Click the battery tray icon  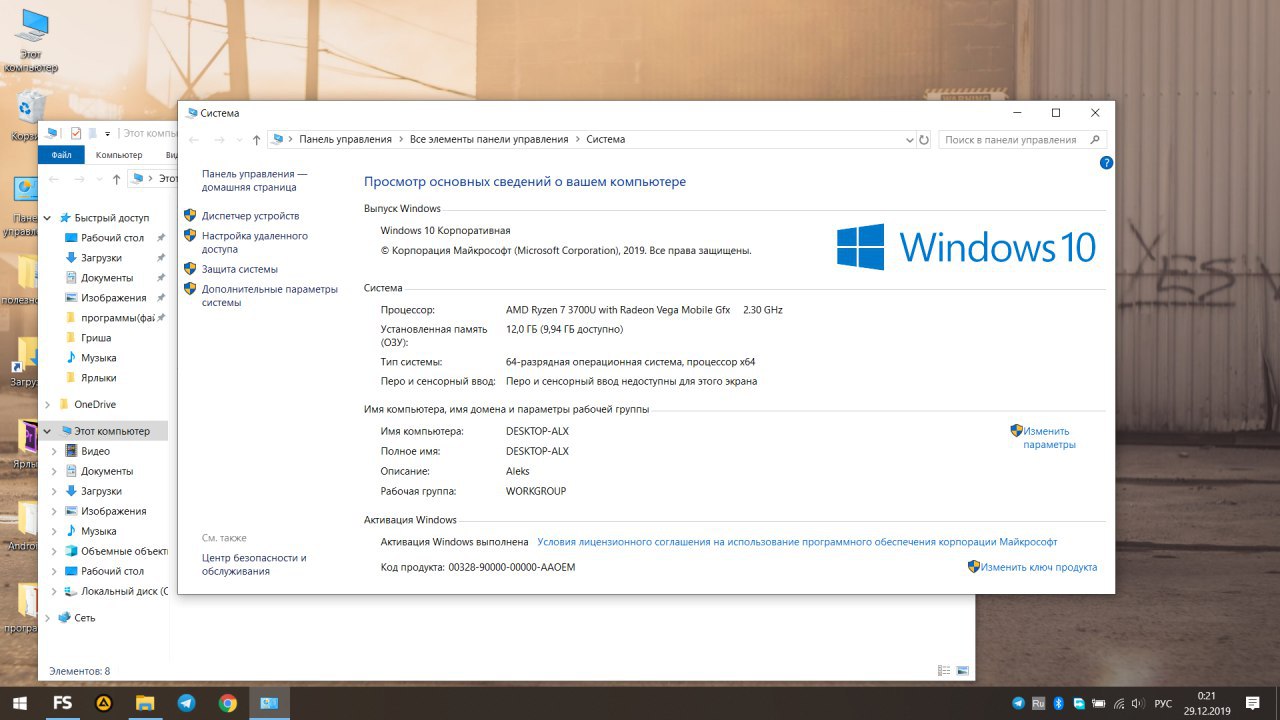point(1099,703)
